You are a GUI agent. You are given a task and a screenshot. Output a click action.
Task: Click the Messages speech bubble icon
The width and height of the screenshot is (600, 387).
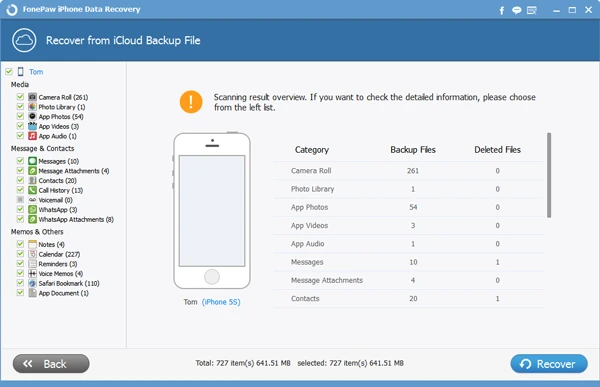(33, 161)
